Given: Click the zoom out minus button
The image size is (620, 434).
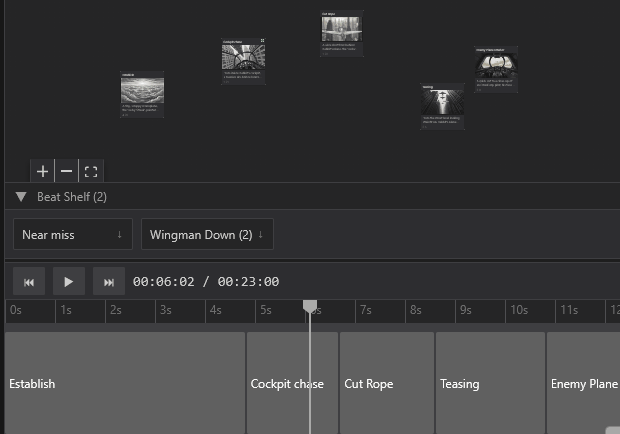Looking at the screenshot, I should pyautogui.click(x=66, y=172).
